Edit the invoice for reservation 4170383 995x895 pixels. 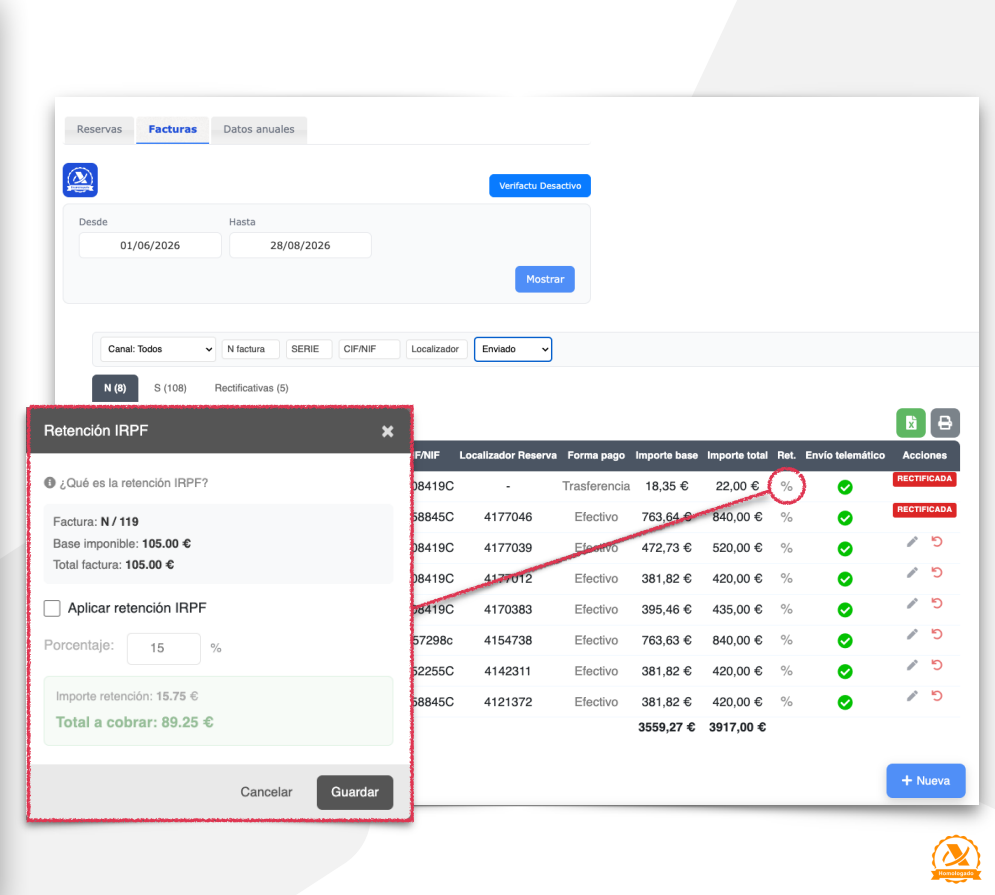point(912,603)
